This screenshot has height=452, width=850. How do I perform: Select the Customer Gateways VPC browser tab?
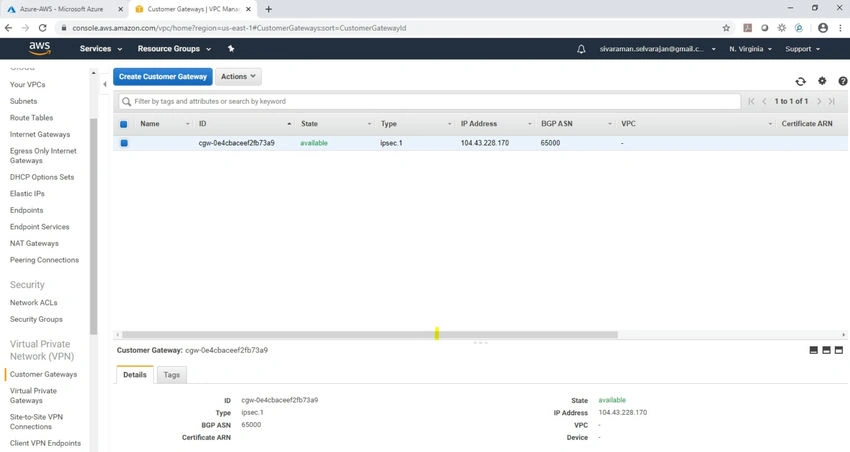click(193, 9)
